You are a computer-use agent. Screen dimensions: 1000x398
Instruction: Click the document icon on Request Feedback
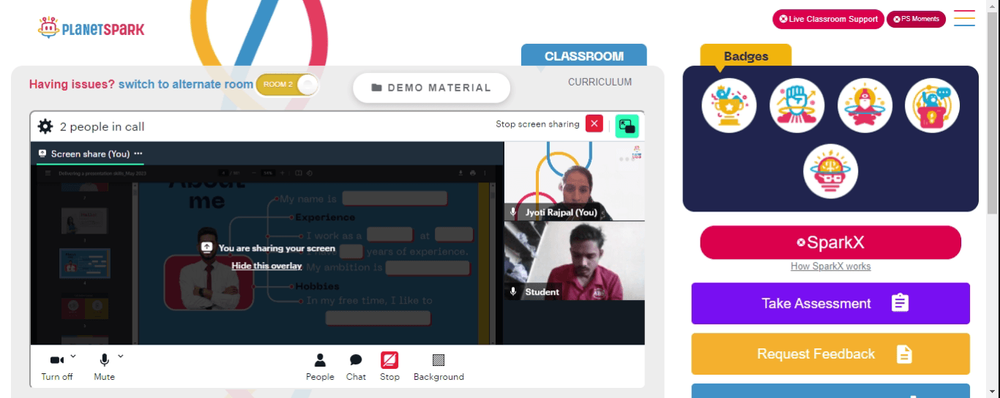point(904,354)
